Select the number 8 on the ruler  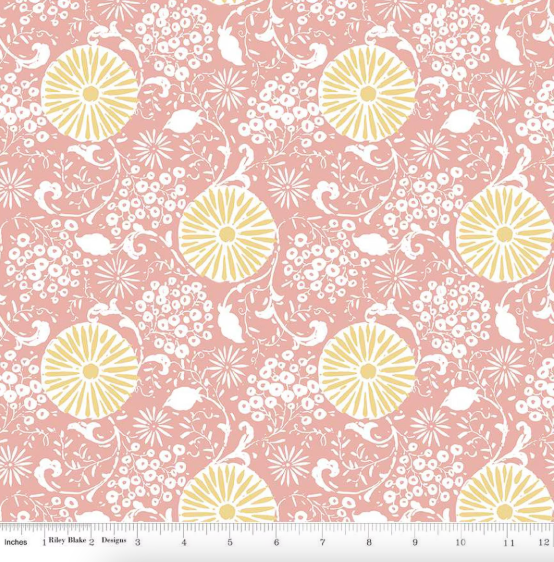point(369,542)
